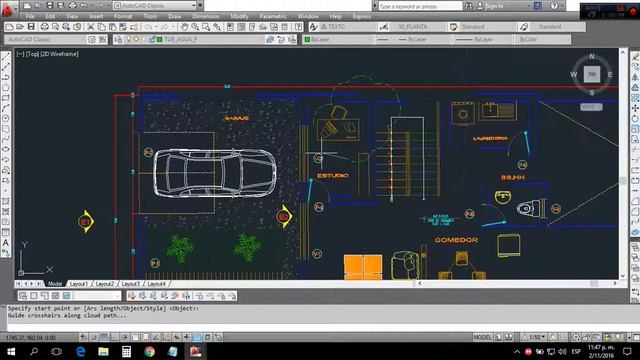Open the 50_PLANTA dimension style dropdown

coord(418,27)
